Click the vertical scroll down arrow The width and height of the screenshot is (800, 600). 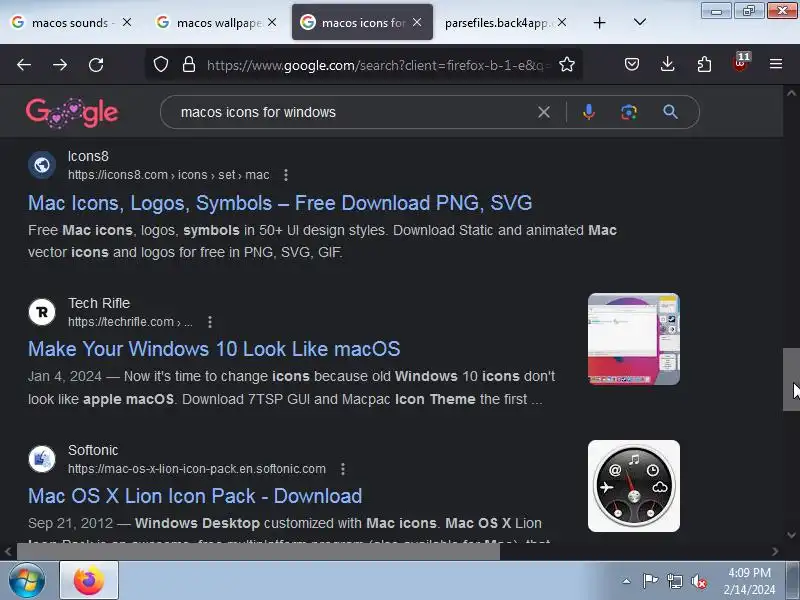(791, 535)
